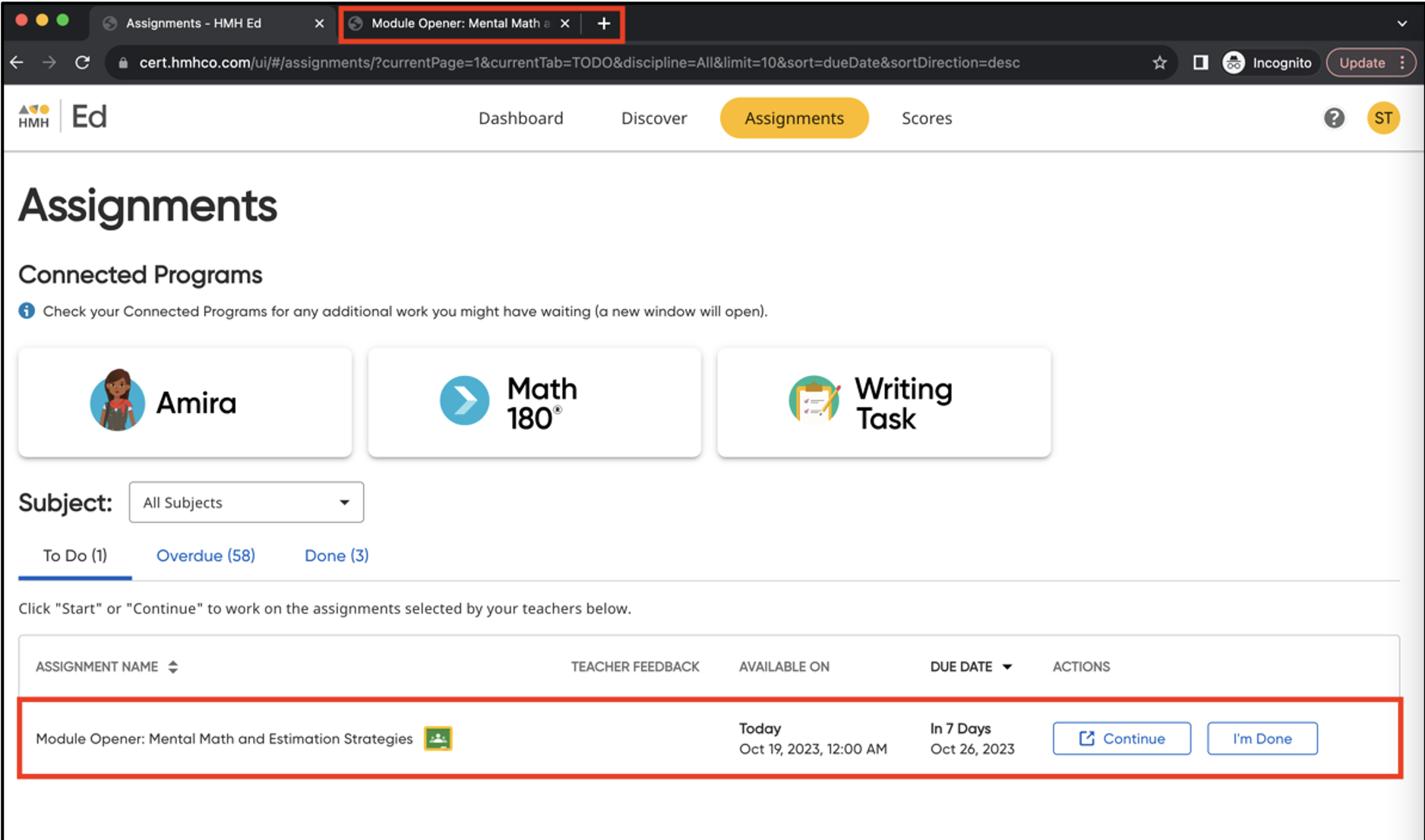
Task: Close the Assignments - HMH Ed tab
Action: click(x=319, y=24)
